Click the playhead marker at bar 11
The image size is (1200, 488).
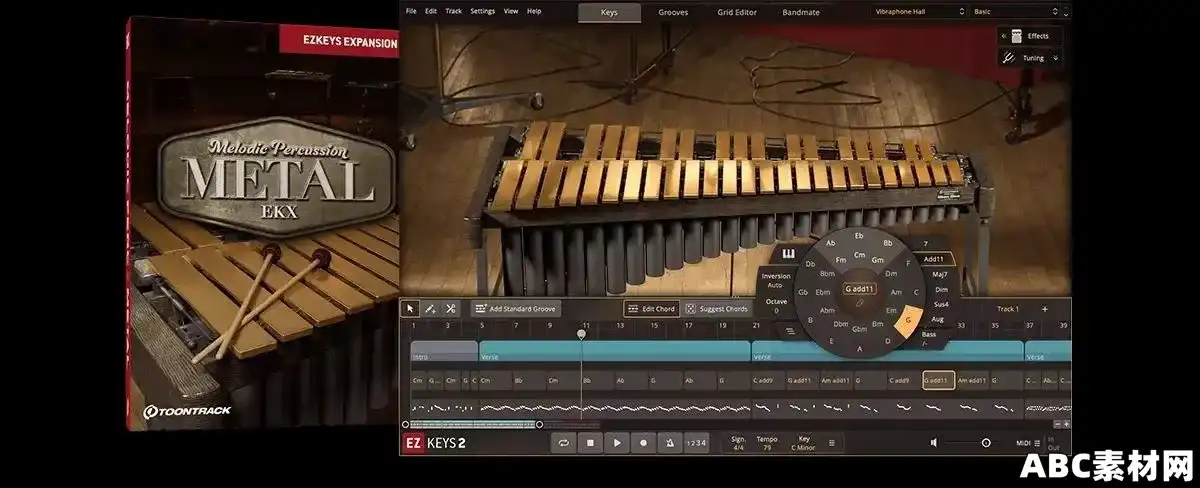point(581,334)
